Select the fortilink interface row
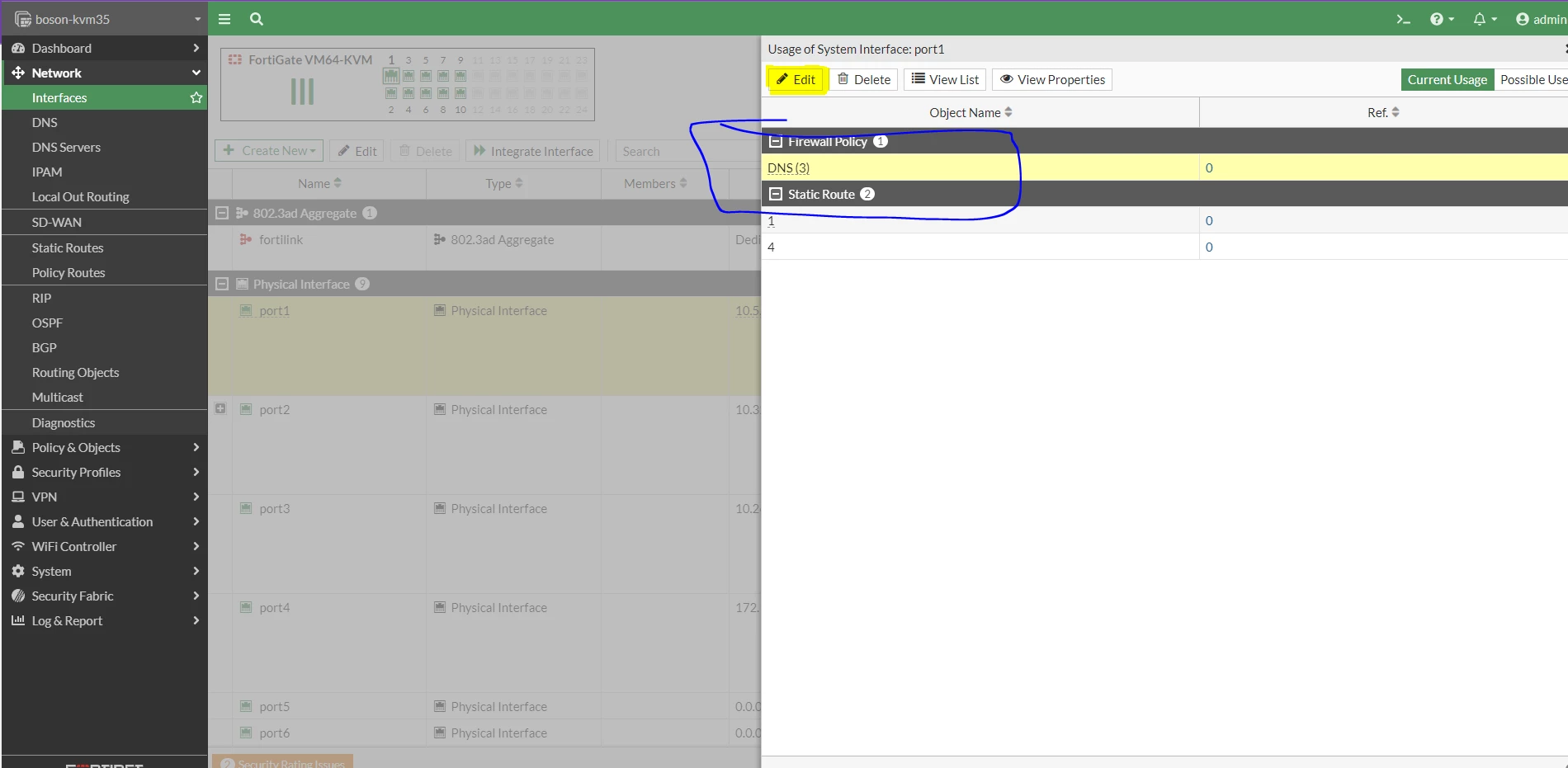 [484, 247]
